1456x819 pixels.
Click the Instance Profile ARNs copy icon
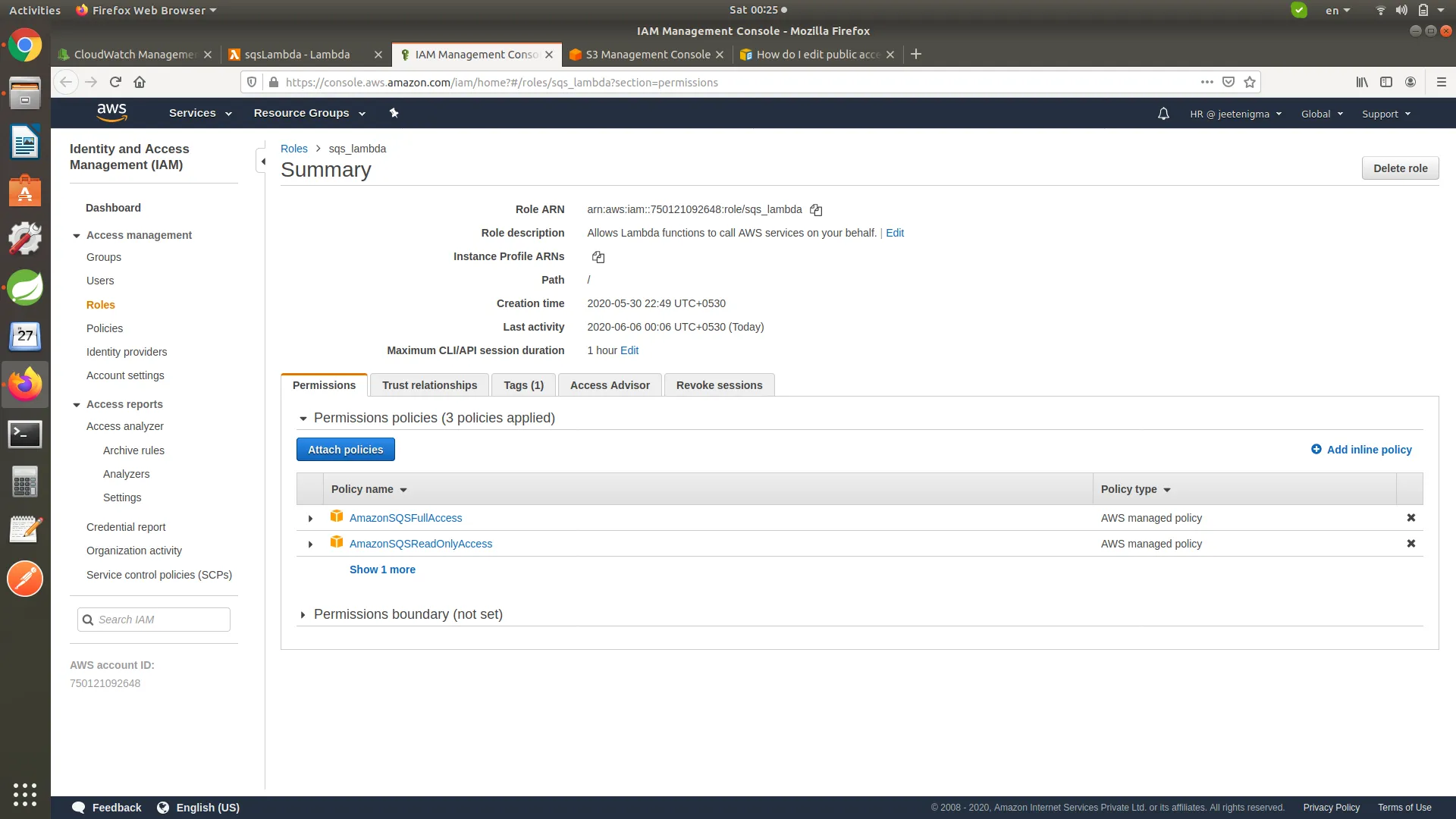click(x=598, y=257)
